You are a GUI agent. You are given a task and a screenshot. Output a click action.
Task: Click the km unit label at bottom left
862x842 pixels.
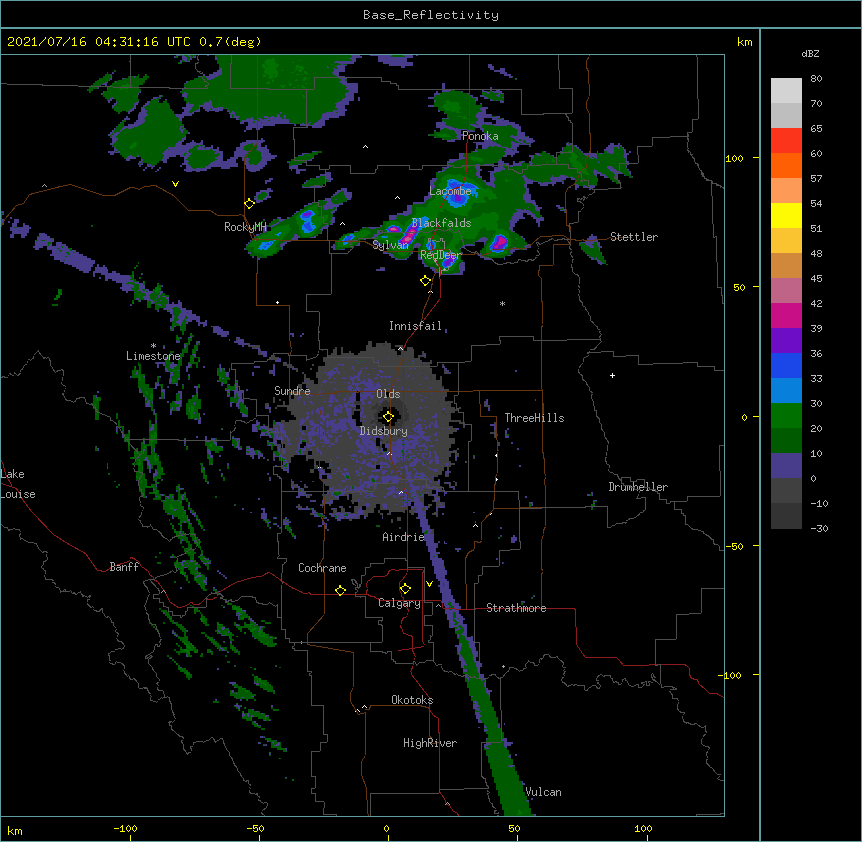coord(15,830)
